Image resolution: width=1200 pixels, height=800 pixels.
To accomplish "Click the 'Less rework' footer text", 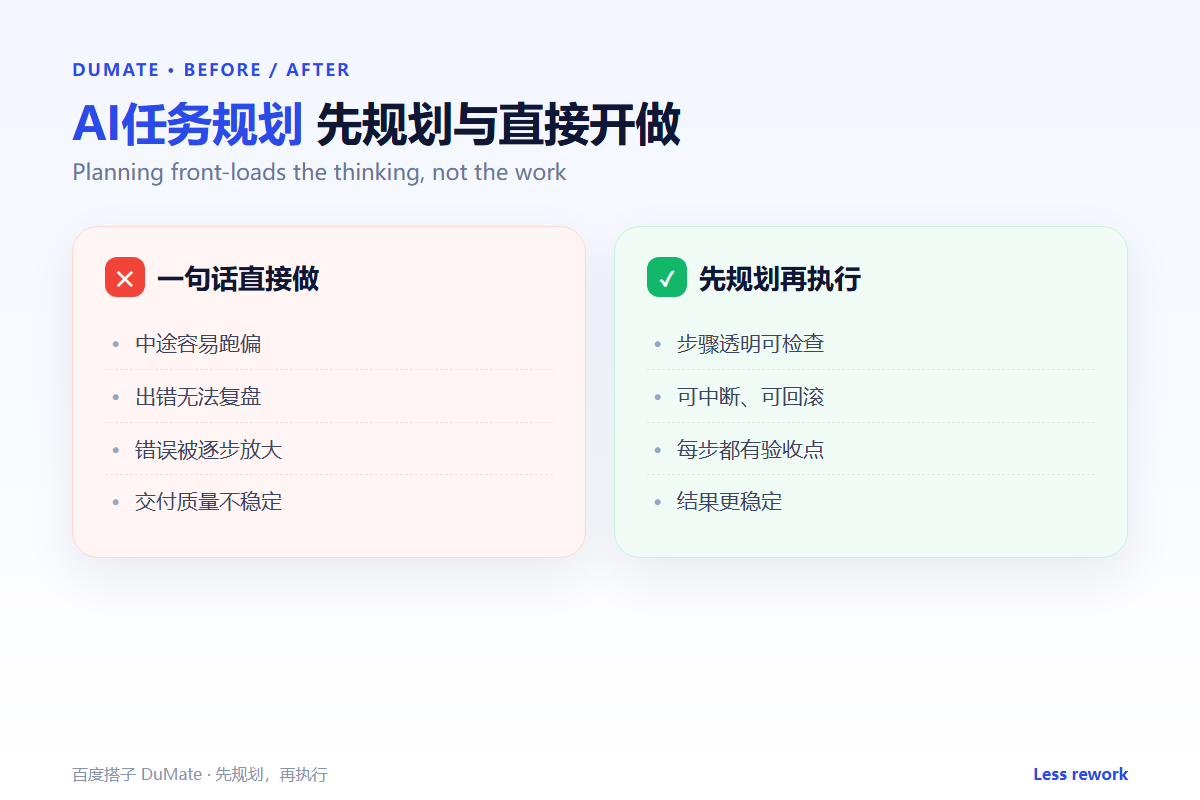I will pyautogui.click(x=1080, y=774).
